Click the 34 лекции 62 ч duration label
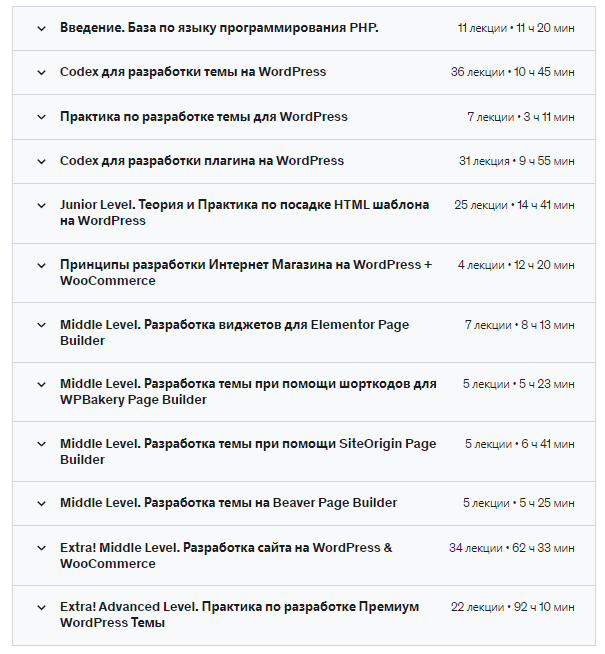 coord(512,548)
